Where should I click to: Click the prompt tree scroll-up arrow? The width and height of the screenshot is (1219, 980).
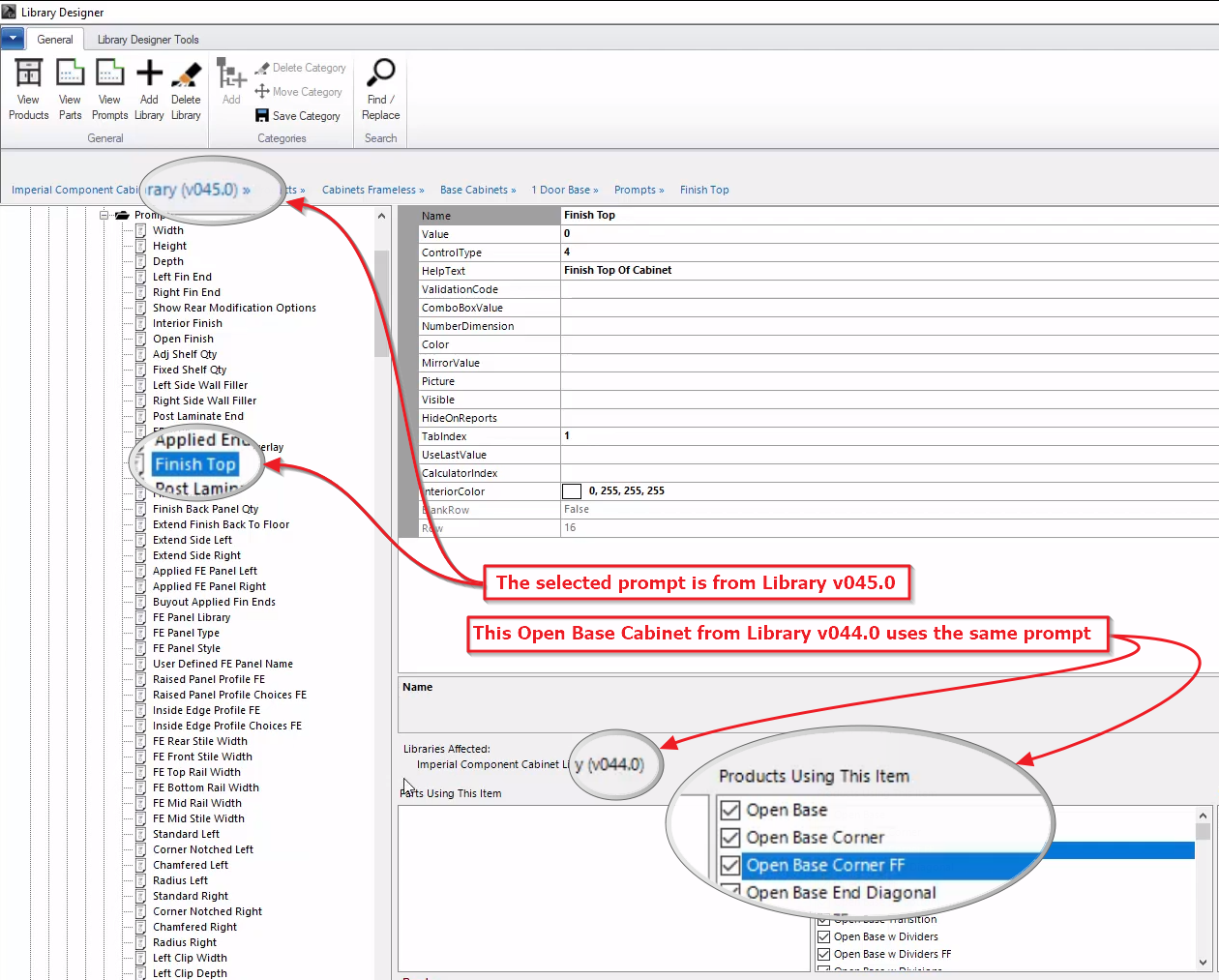click(x=381, y=216)
